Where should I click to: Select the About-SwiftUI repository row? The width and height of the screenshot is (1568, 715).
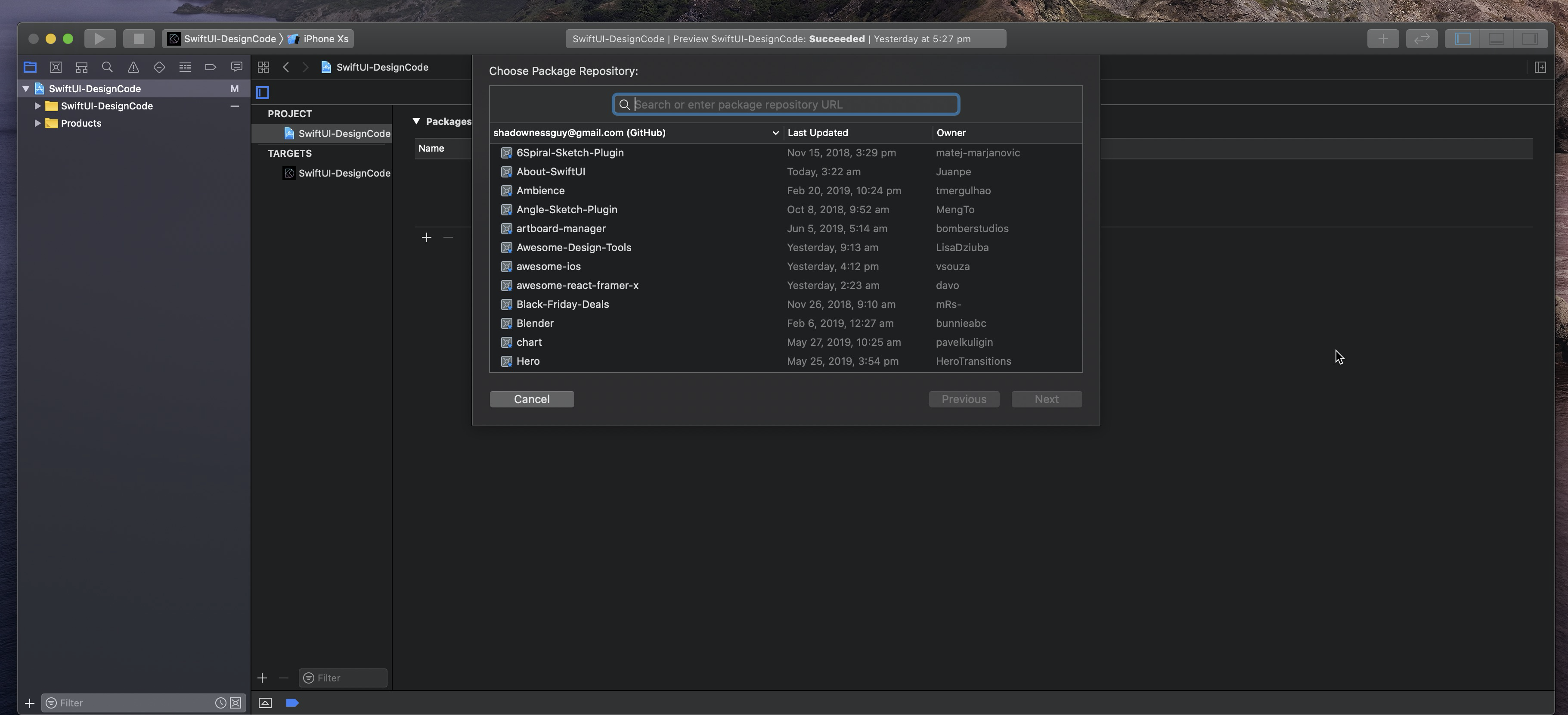(551, 172)
